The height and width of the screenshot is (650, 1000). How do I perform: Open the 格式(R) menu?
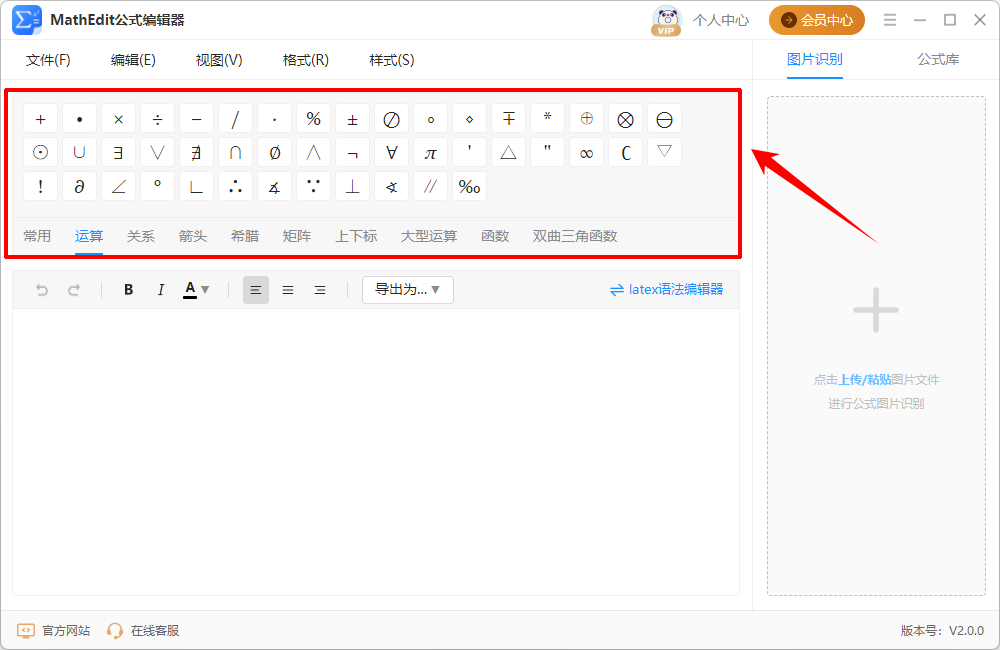[x=305, y=60]
